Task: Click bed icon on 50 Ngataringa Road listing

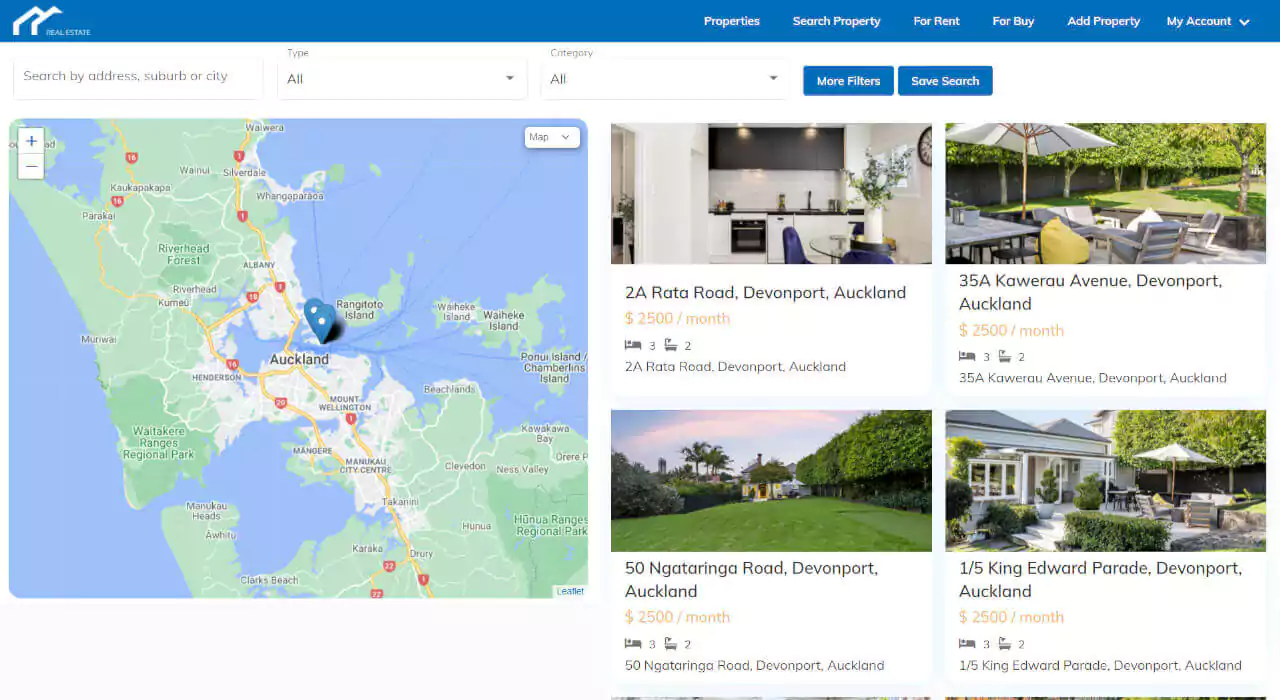Action: (633, 644)
